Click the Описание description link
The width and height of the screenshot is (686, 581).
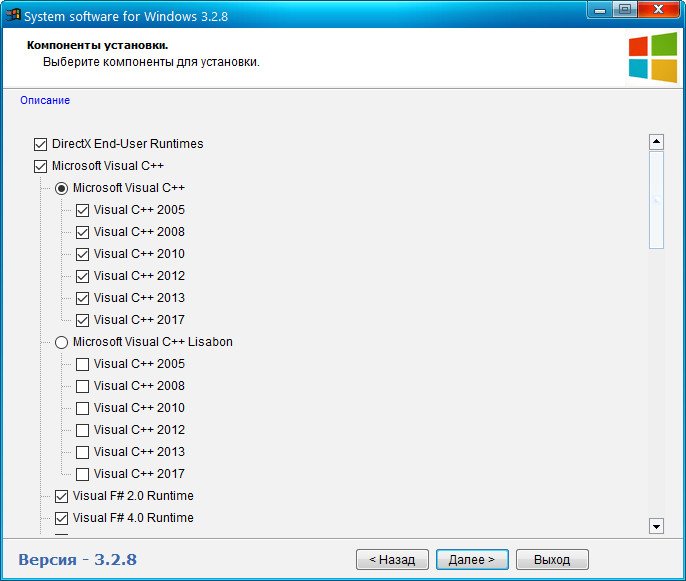[45, 100]
